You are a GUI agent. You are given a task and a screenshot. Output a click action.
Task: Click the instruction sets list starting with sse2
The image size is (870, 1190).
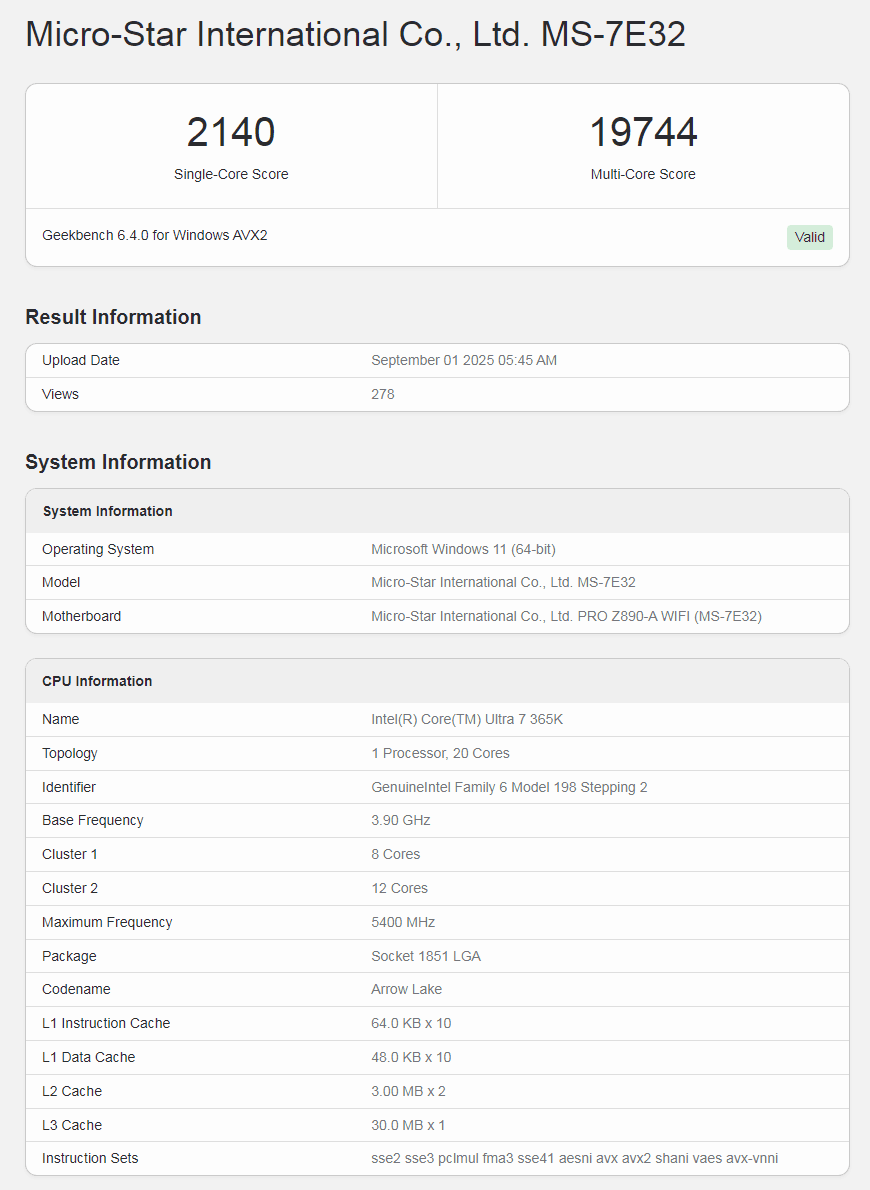click(575, 1158)
